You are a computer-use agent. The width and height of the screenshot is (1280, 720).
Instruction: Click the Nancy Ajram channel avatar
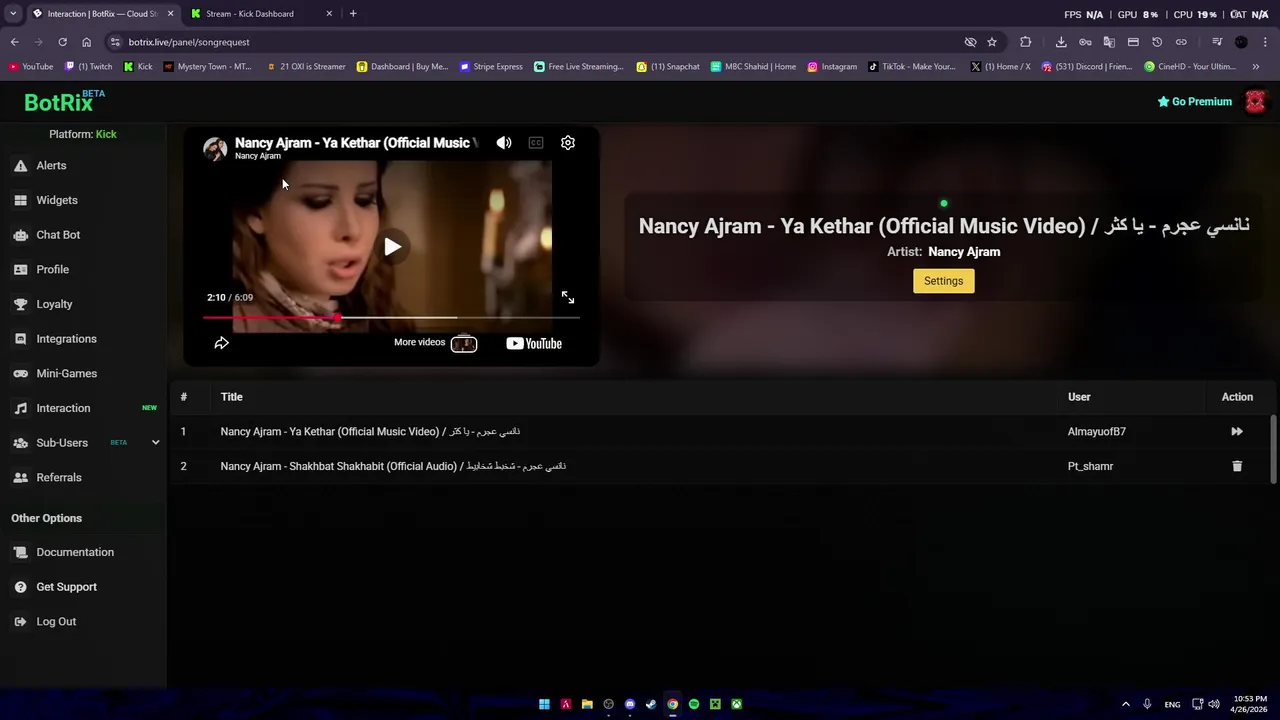215,149
